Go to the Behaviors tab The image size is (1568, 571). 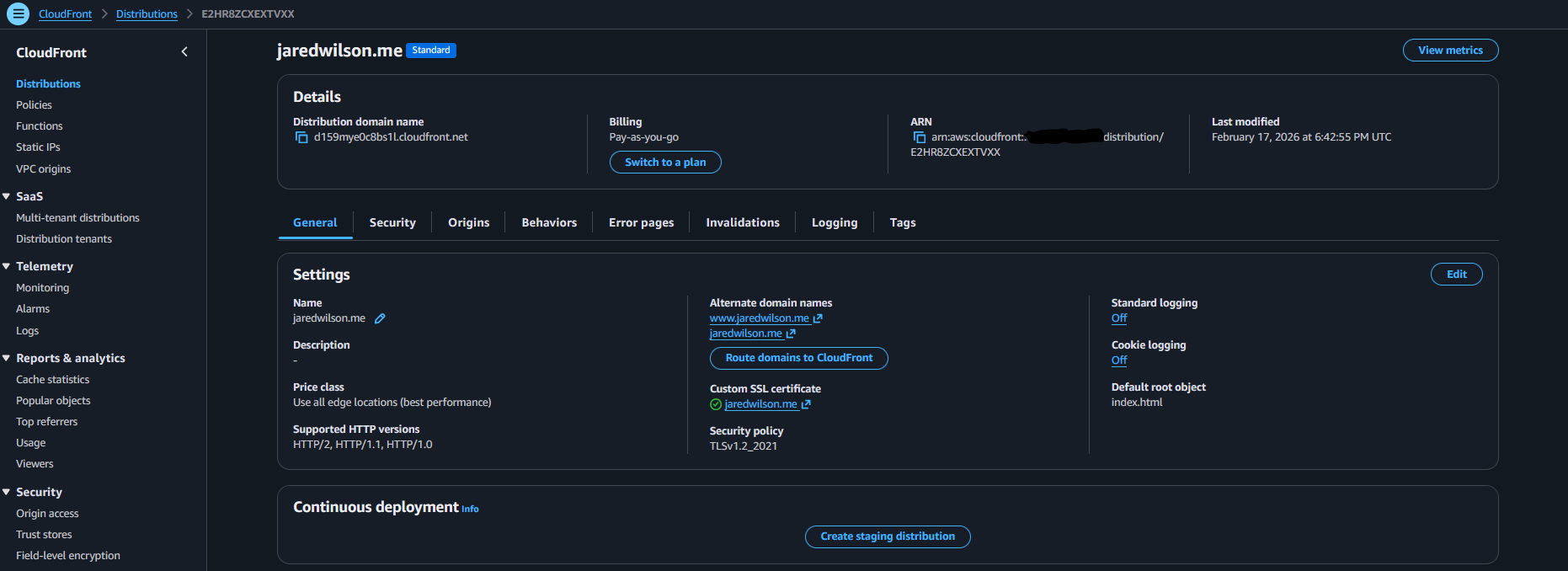(549, 222)
